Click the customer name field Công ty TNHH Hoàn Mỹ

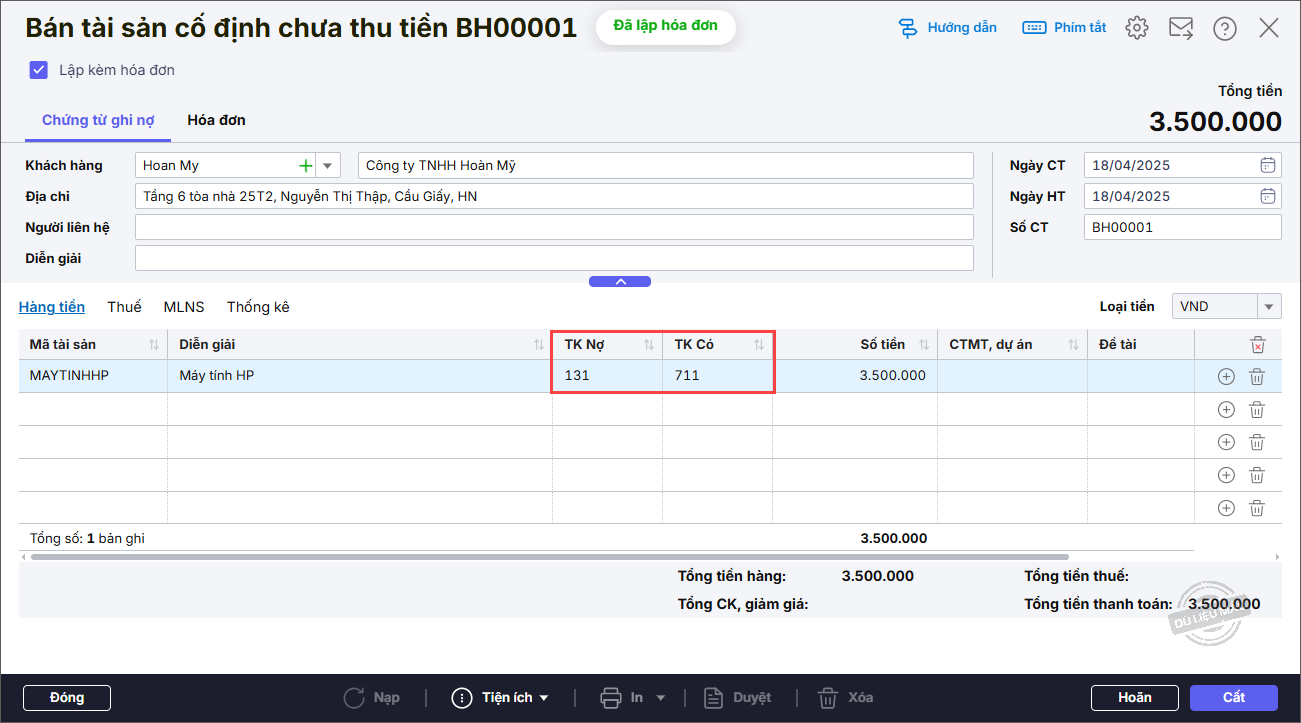point(666,165)
